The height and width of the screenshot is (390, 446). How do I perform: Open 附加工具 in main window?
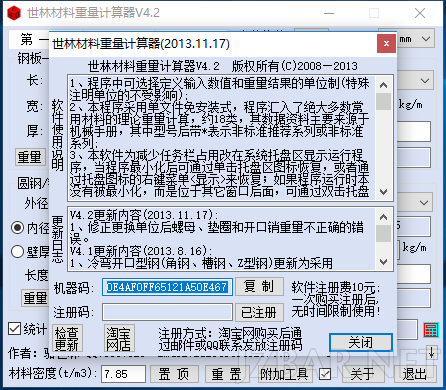285,374
